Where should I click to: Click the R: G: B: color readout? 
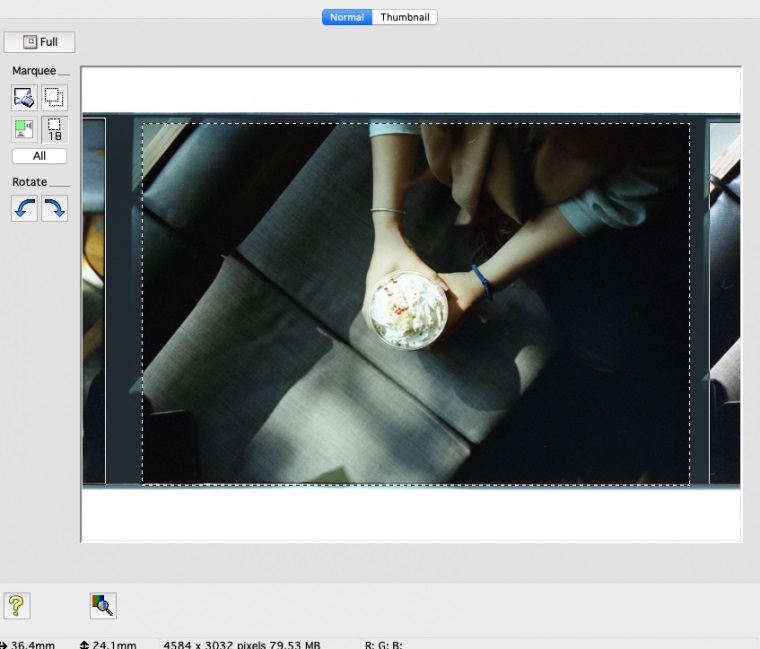[x=383, y=644]
